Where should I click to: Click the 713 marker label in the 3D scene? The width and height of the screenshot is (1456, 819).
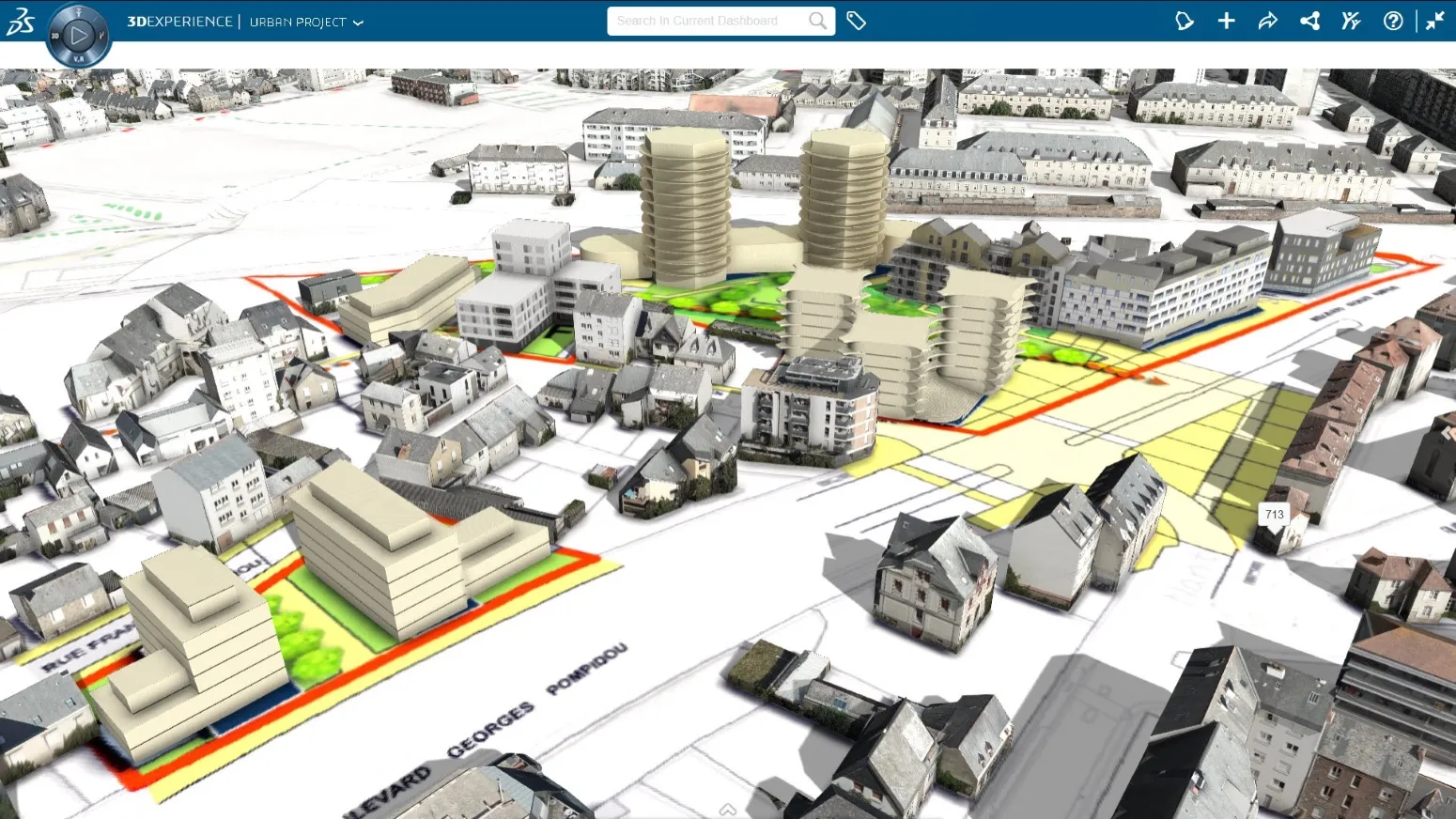coord(1274,514)
